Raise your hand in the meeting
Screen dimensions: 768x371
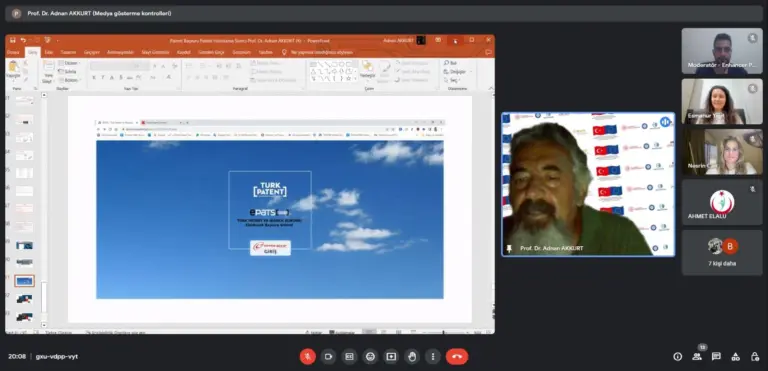pyautogui.click(x=412, y=356)
